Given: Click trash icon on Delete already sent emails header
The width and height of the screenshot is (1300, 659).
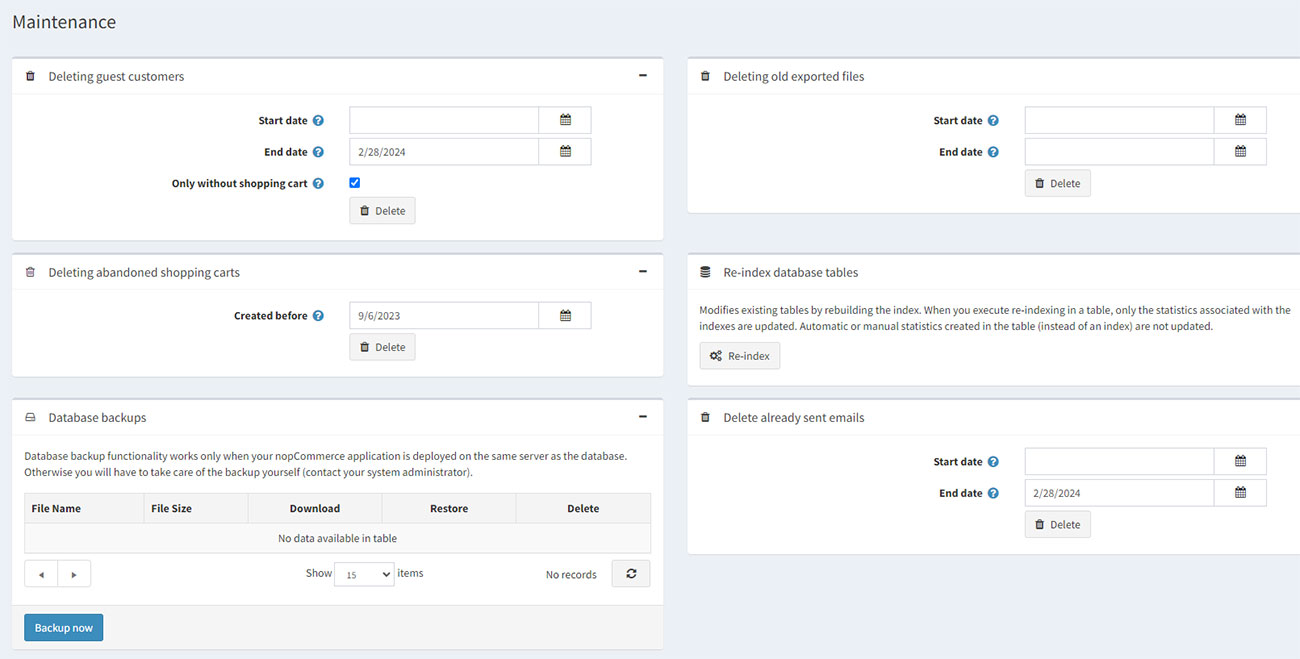Looking at the screenshot, I should (705, 417).
